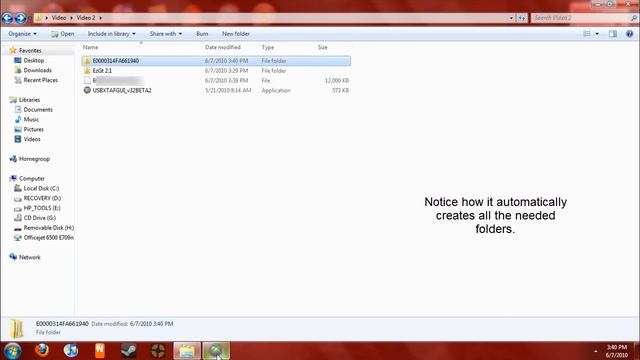
Task: Switch to Windows Explorer taskbar button
Action: [187, 351]
